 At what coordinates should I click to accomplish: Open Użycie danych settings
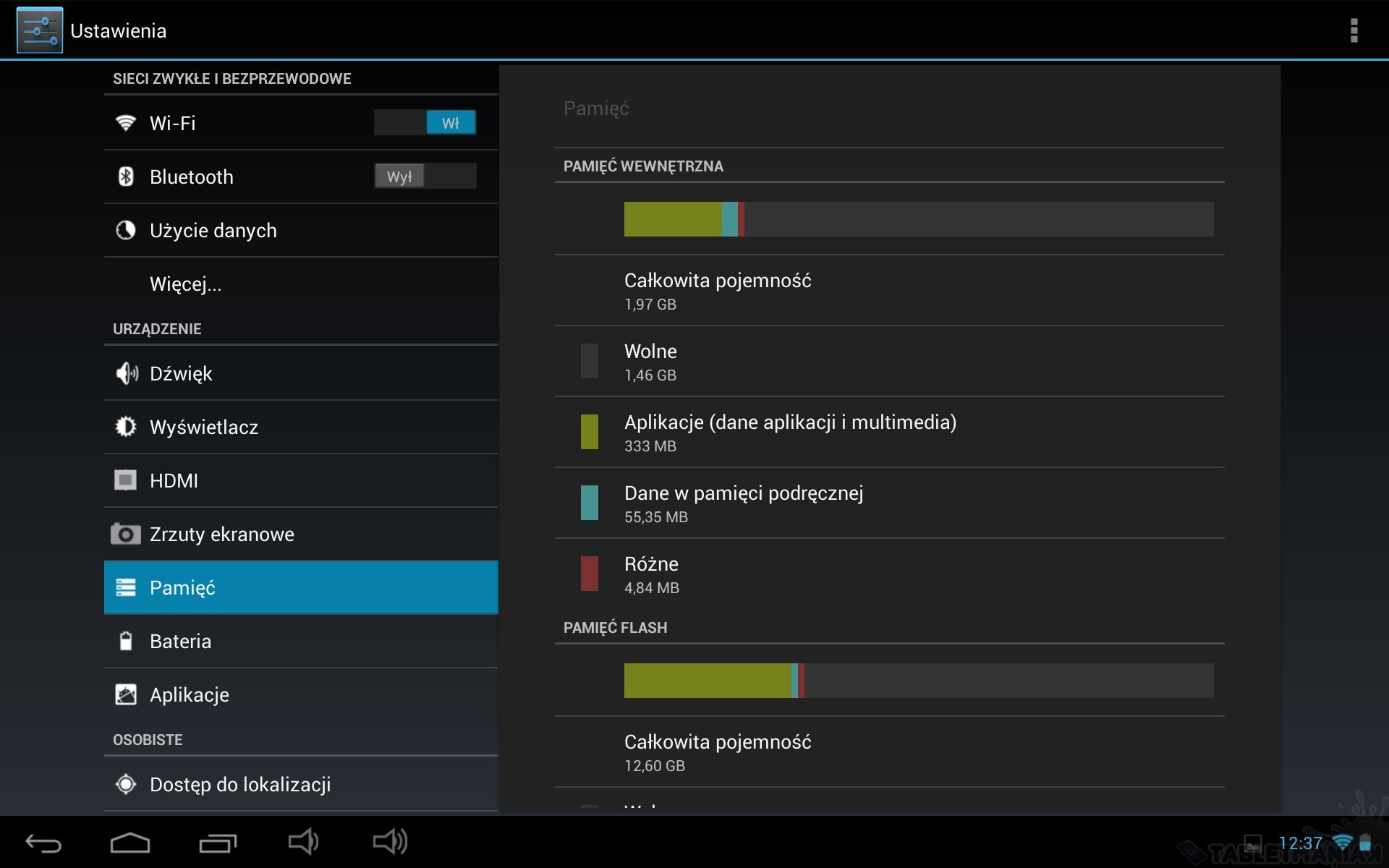click(213, 231)
